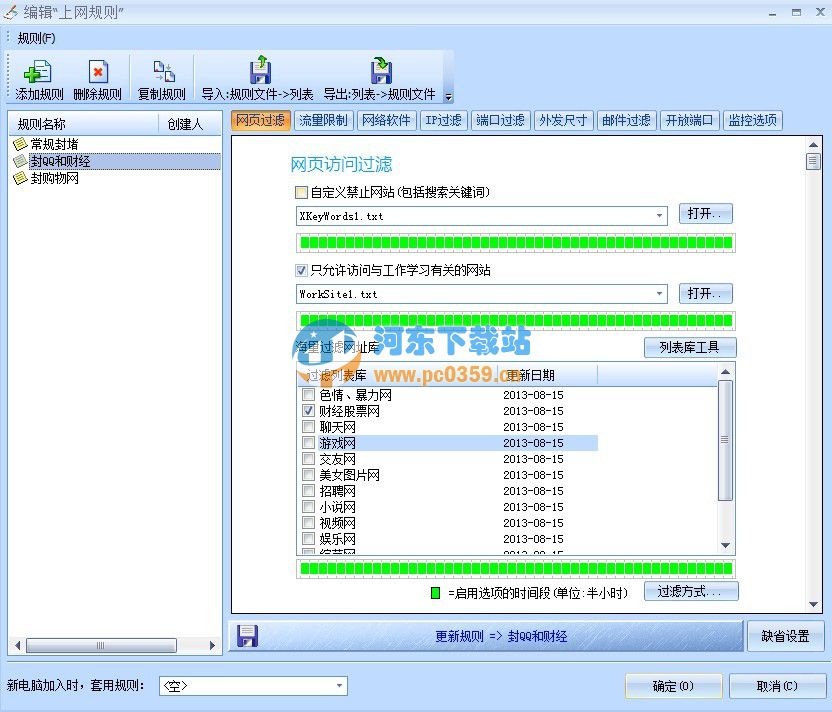The height and width of the screenshot is (712, 832).
Task: Uncheck 只允许访问与工作学习有关的网站
Action: coord(301,270)
